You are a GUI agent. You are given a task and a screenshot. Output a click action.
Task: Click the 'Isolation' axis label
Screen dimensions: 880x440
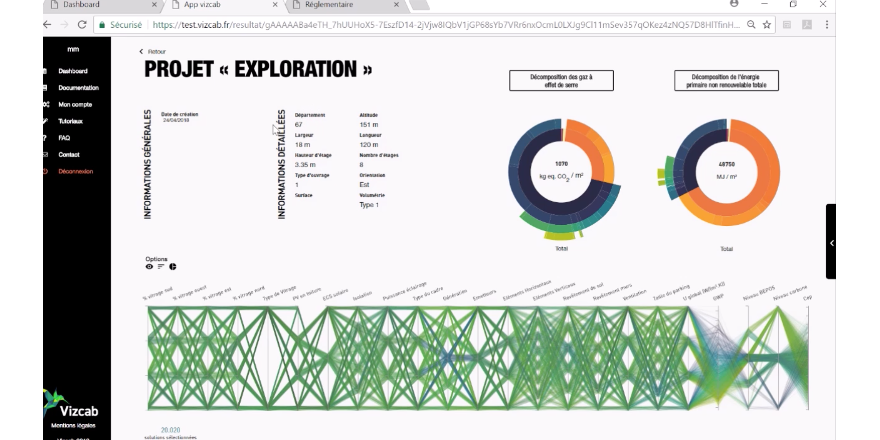pyautogui.click(x=363, y=297)
